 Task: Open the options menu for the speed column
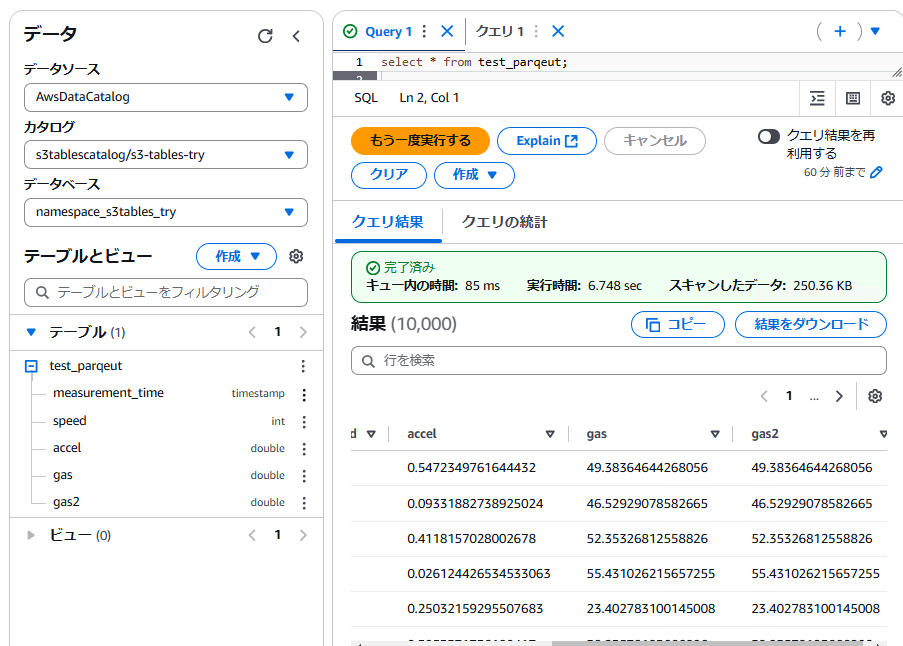[303, 421]
